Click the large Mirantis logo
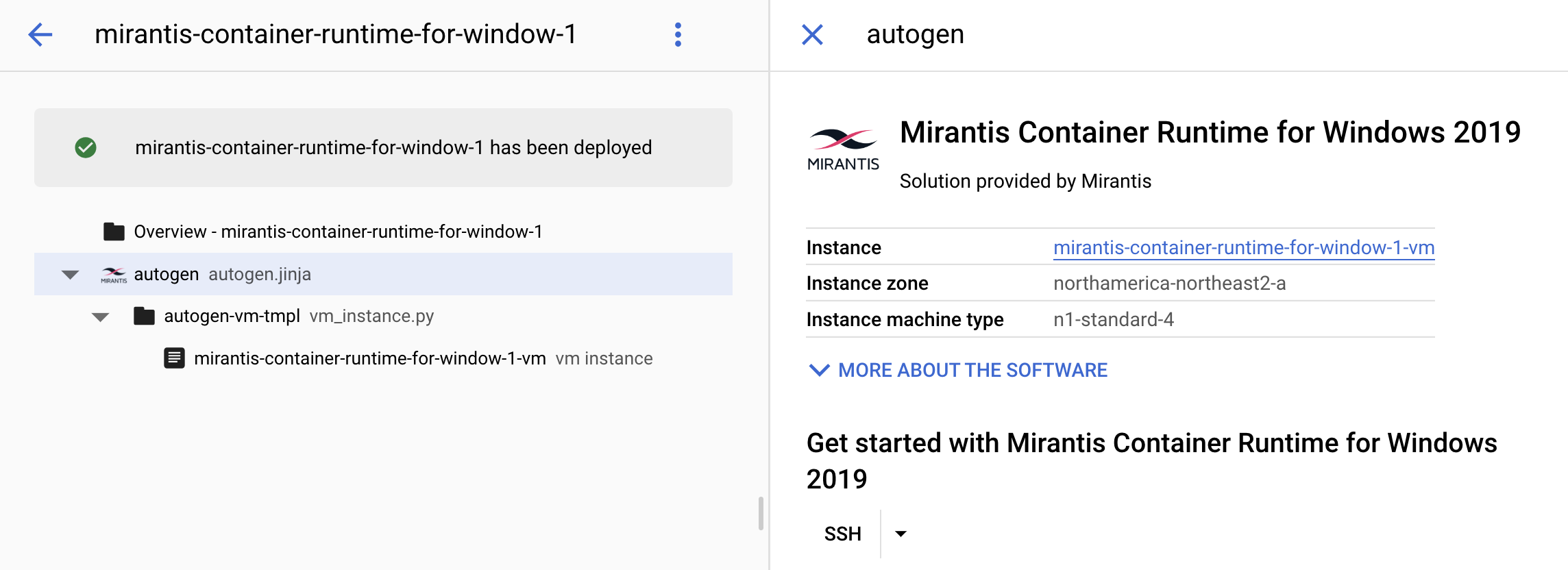This screenshot has width=1568, height=570. coord(843,149)
